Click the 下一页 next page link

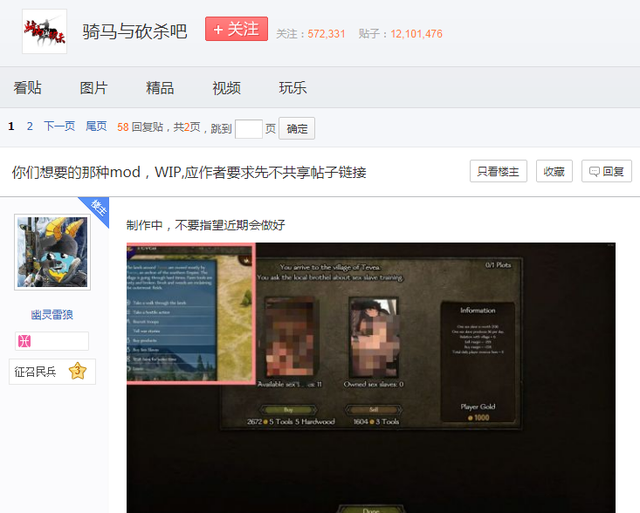pos(59,127)
